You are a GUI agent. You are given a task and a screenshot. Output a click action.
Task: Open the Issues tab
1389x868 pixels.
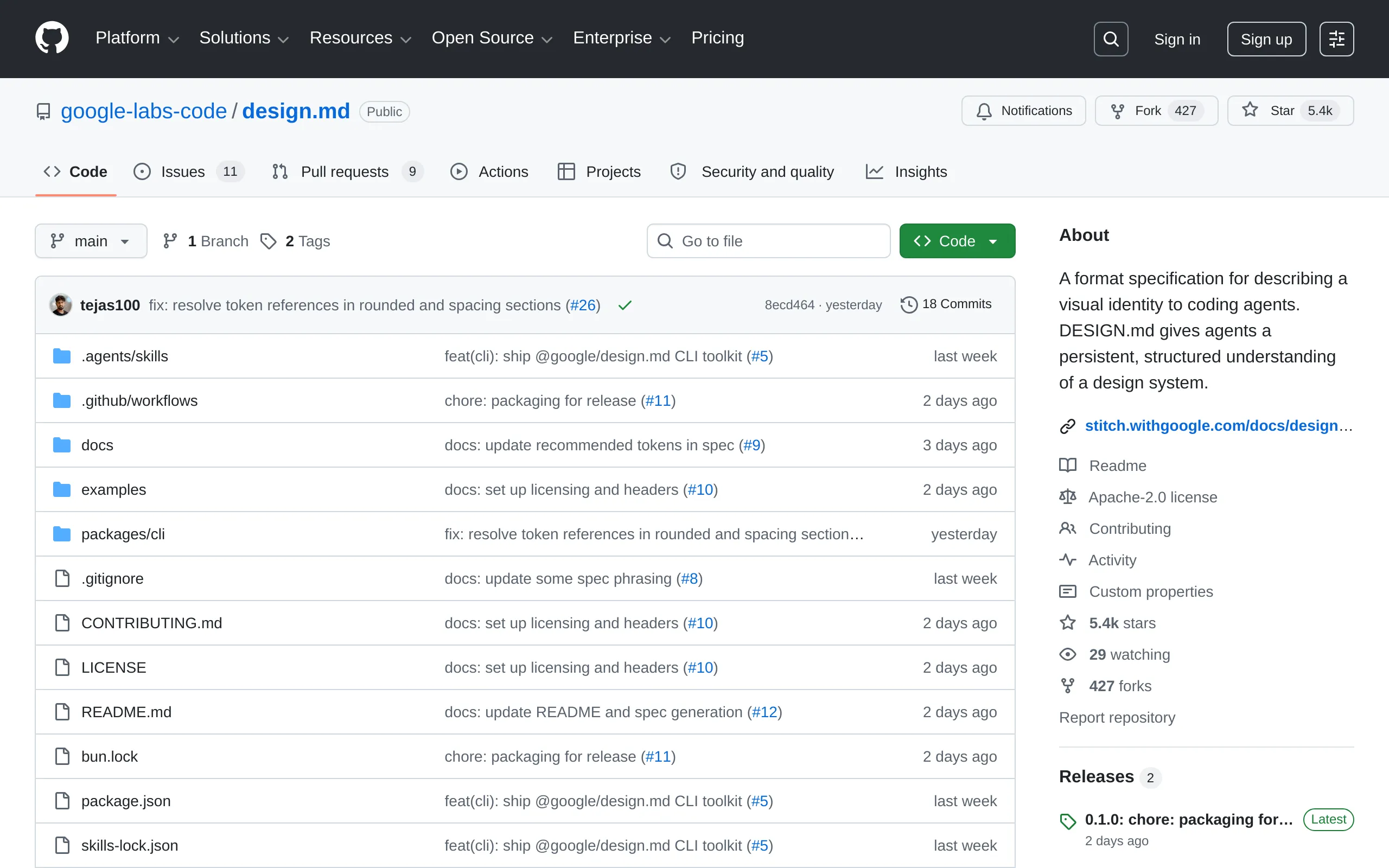tap(182, 171)
